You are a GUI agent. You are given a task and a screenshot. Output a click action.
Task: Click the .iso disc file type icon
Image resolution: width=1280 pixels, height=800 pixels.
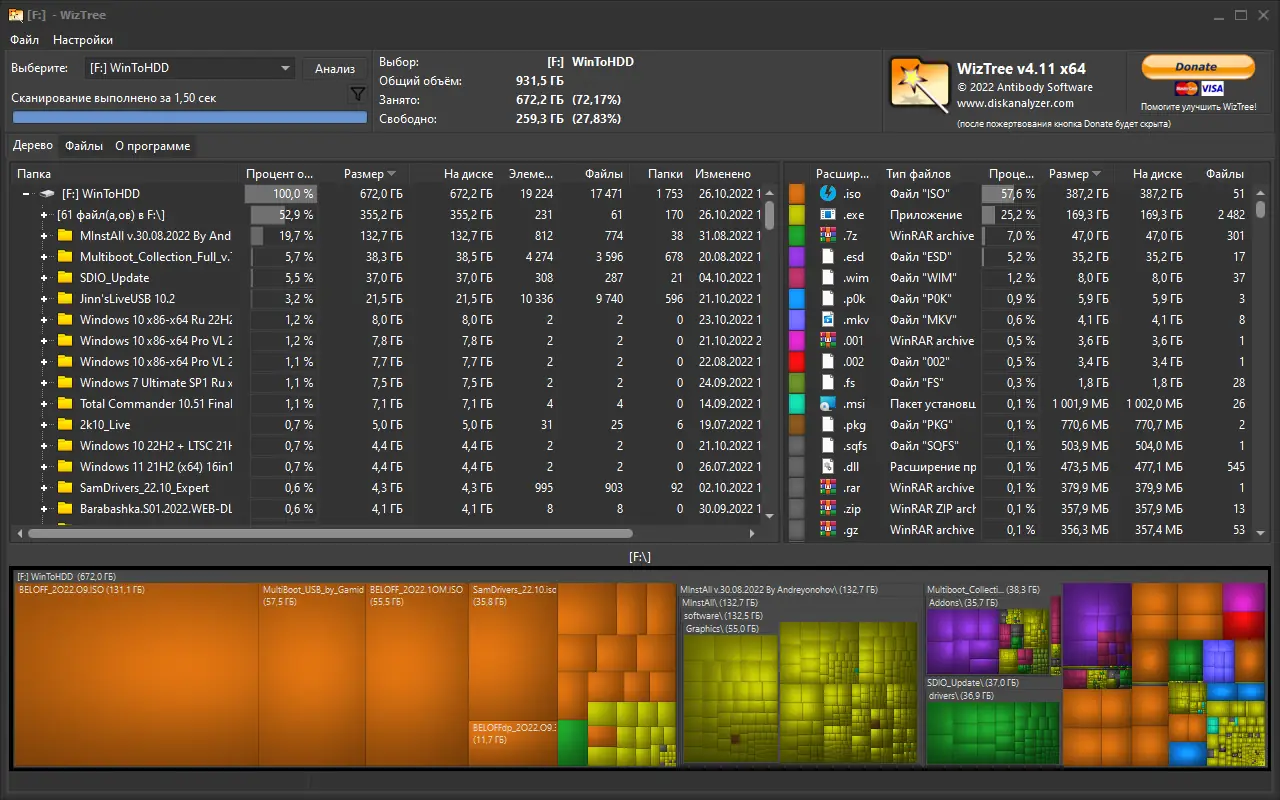coord(827,194)
